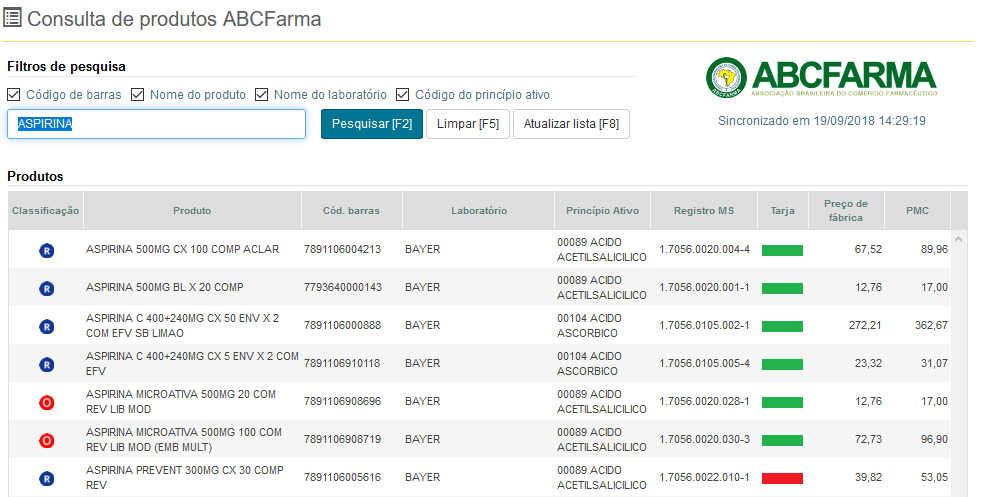
Task: Sort by Cód. barras column header
Action: pos(351,211)
